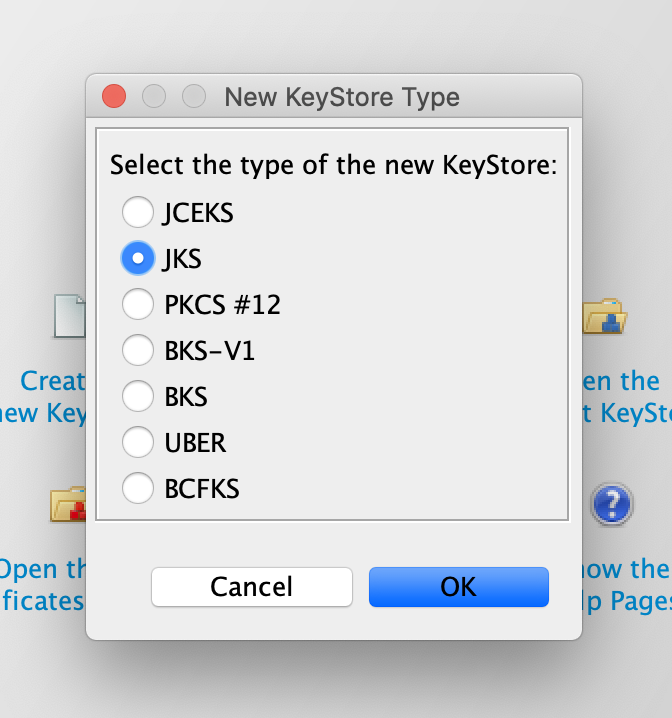Select the JCEKS radio button
Image resolution: width=672 pixels, height=718 pixels.
pyautogui.click(x=137, y=212)
